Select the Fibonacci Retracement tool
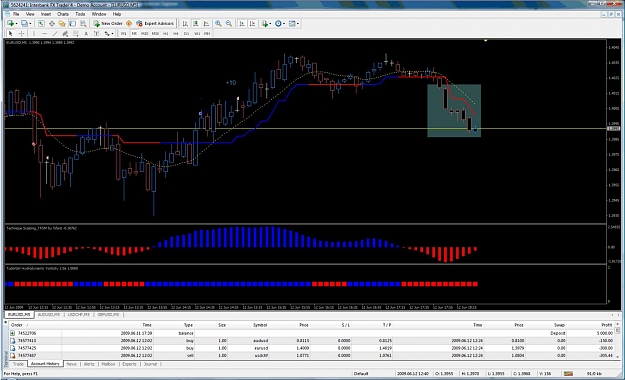625x380 pixels. pos(75,33)
